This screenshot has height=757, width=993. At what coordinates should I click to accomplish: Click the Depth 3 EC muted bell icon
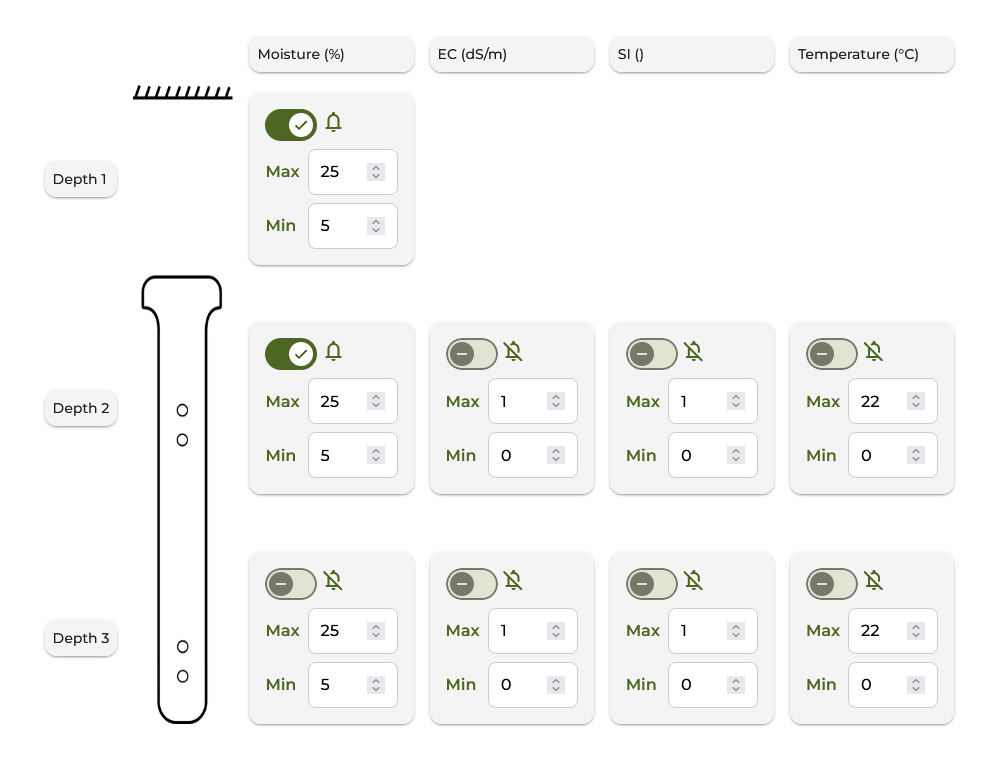click(x=514, y=582)
